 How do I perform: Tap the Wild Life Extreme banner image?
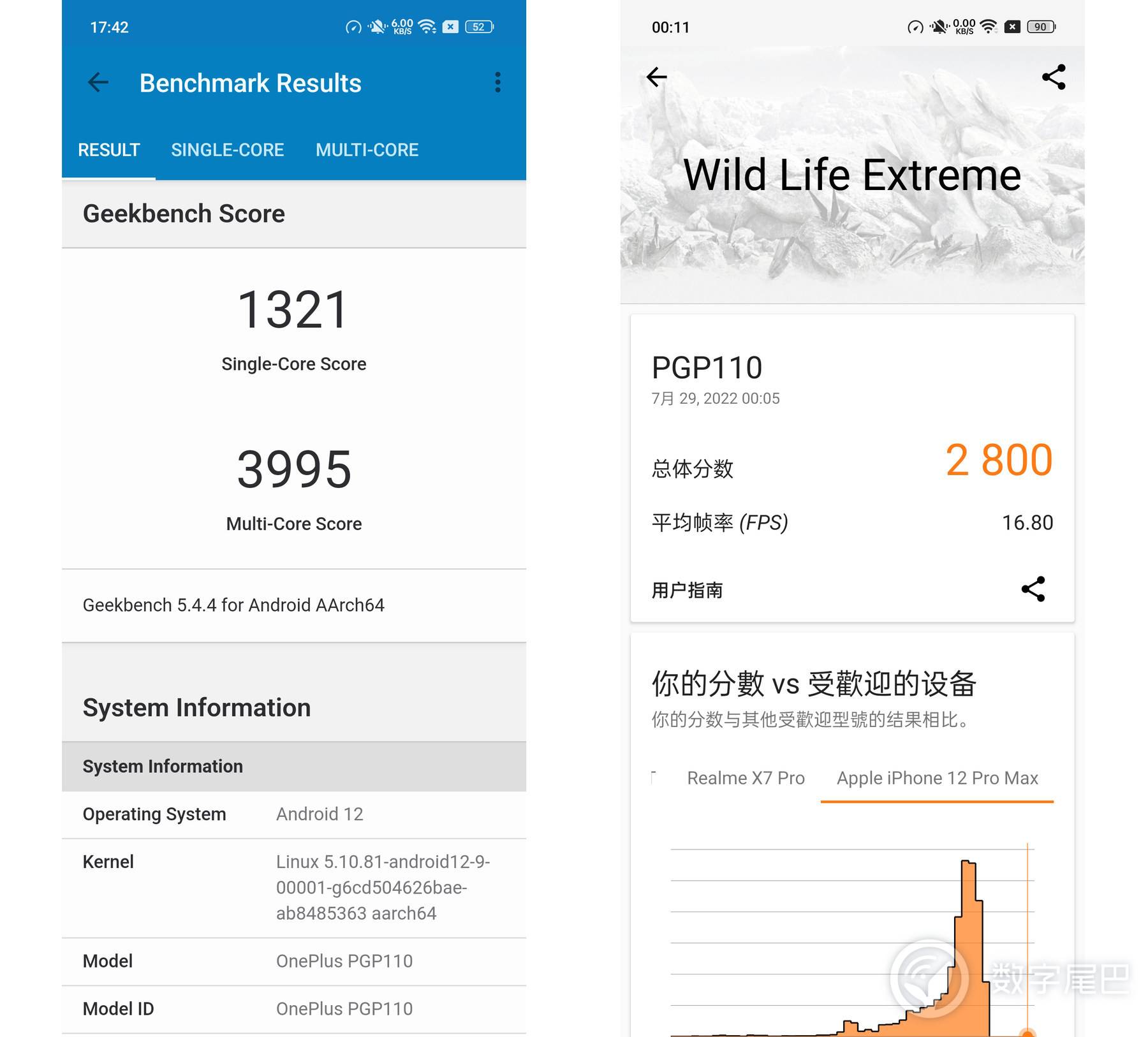[x=852, y=174]
